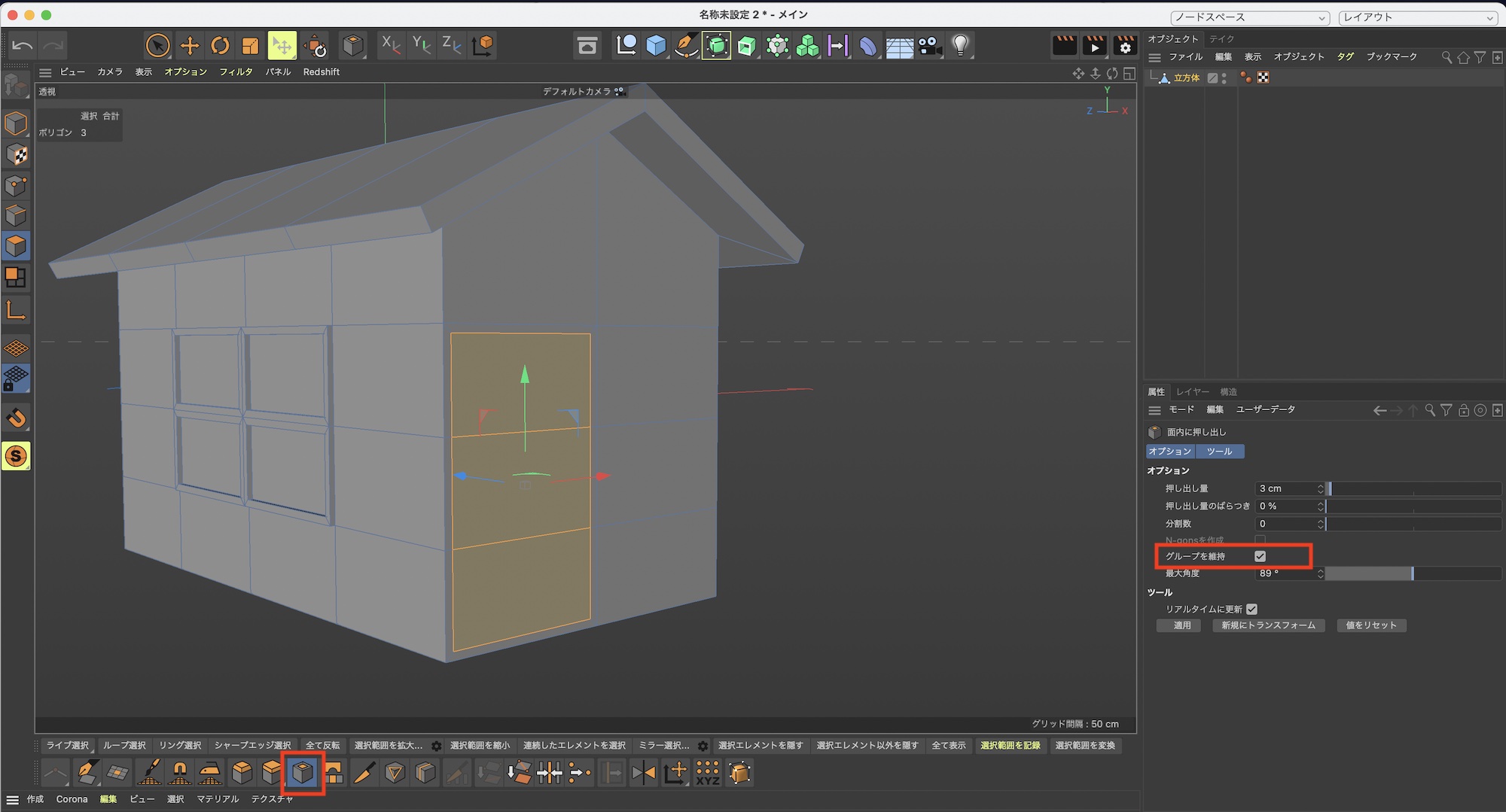Click the Render Settings clapperboard gear icon
1506x812 pixels.
tap(1125, 46)
